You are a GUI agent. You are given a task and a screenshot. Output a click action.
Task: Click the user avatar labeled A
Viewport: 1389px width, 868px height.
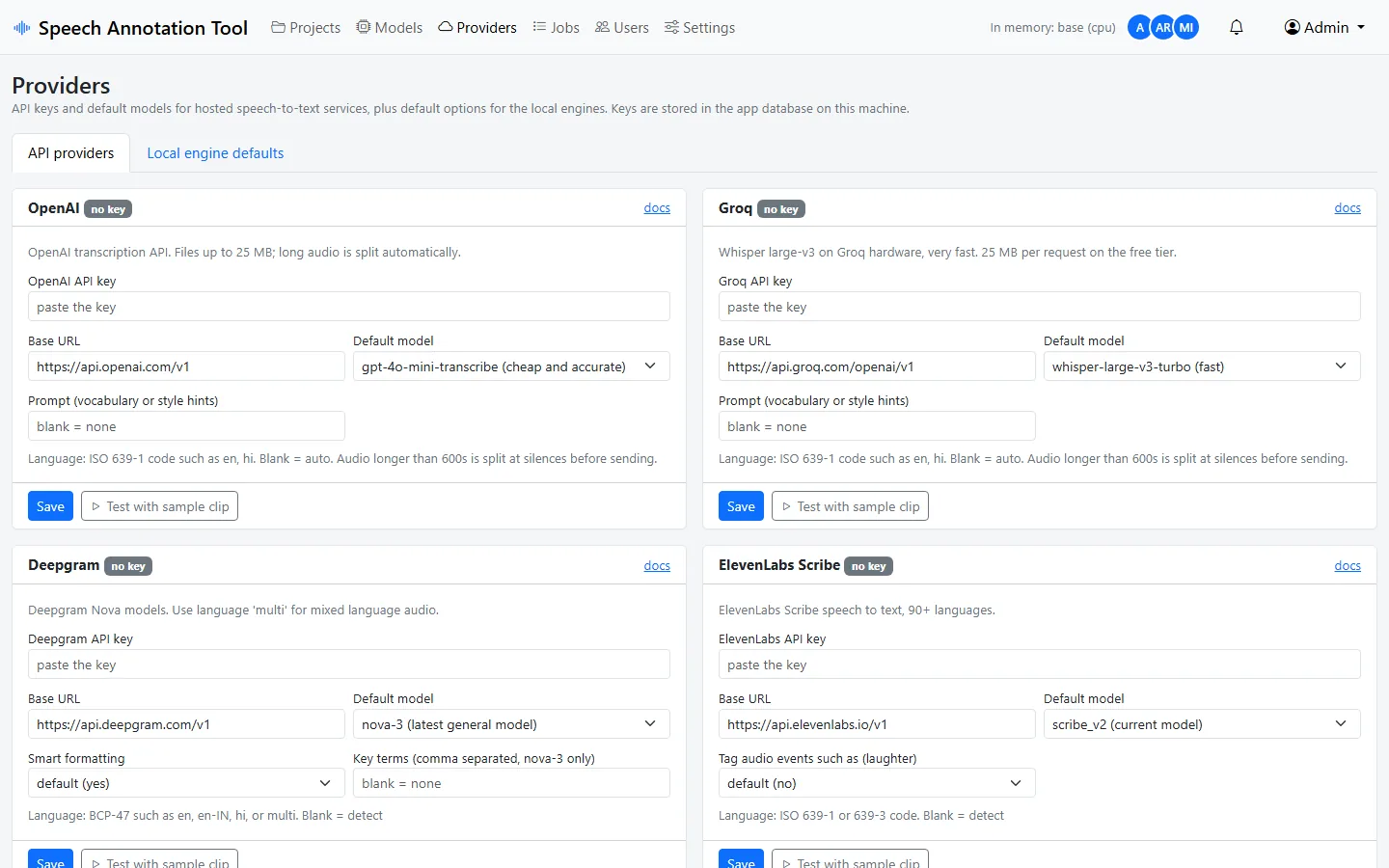point(1140,28)
